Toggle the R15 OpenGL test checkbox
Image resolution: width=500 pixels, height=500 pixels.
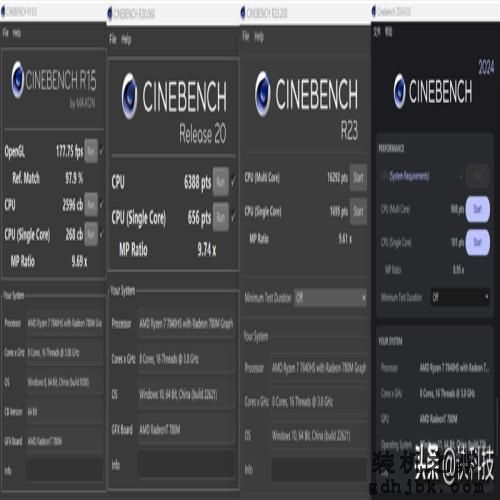tap(101, 151)
